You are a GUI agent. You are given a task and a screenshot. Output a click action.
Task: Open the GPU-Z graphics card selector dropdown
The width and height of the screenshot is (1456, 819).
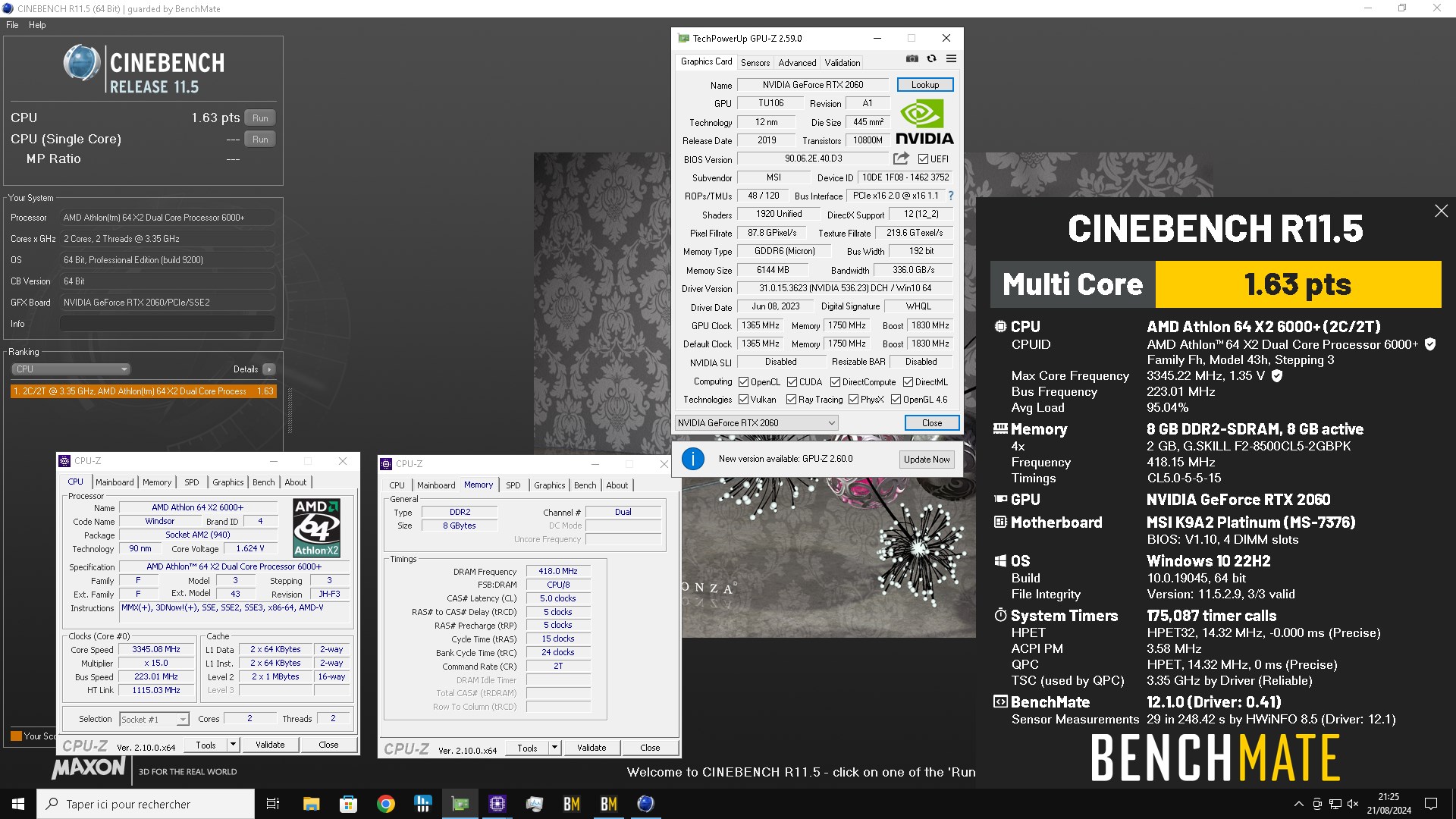[756, 423]
